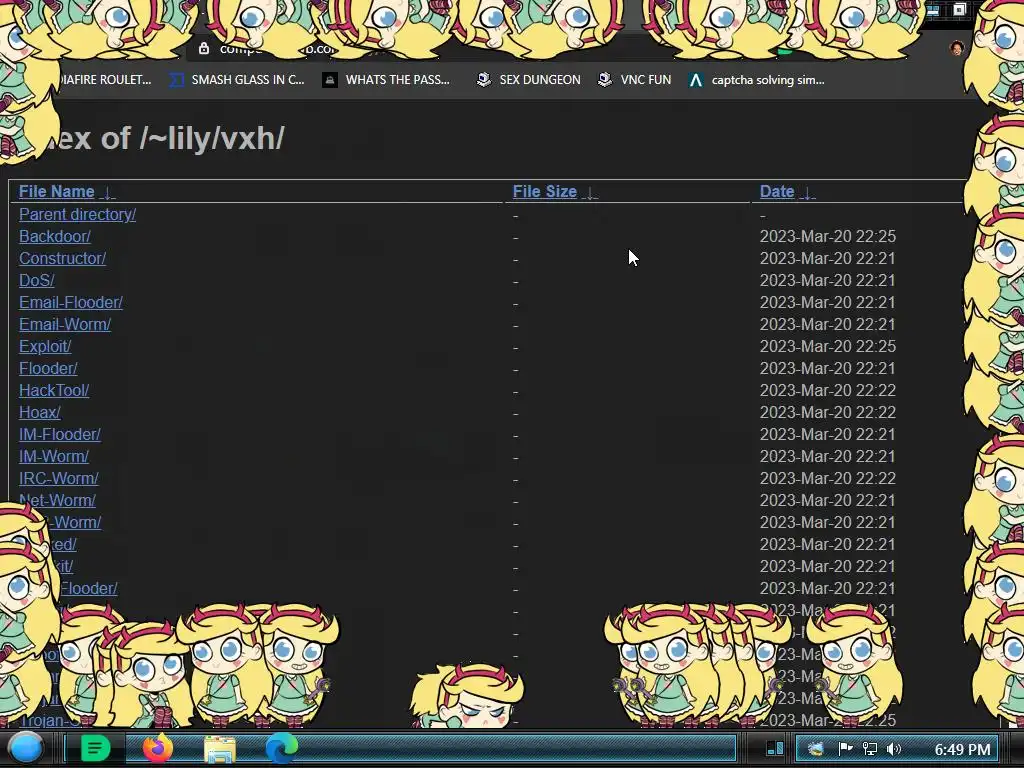Open the HackTool/ folder link
The width and height of the screenshot is (1024, 768).
(x=54, y=391)
